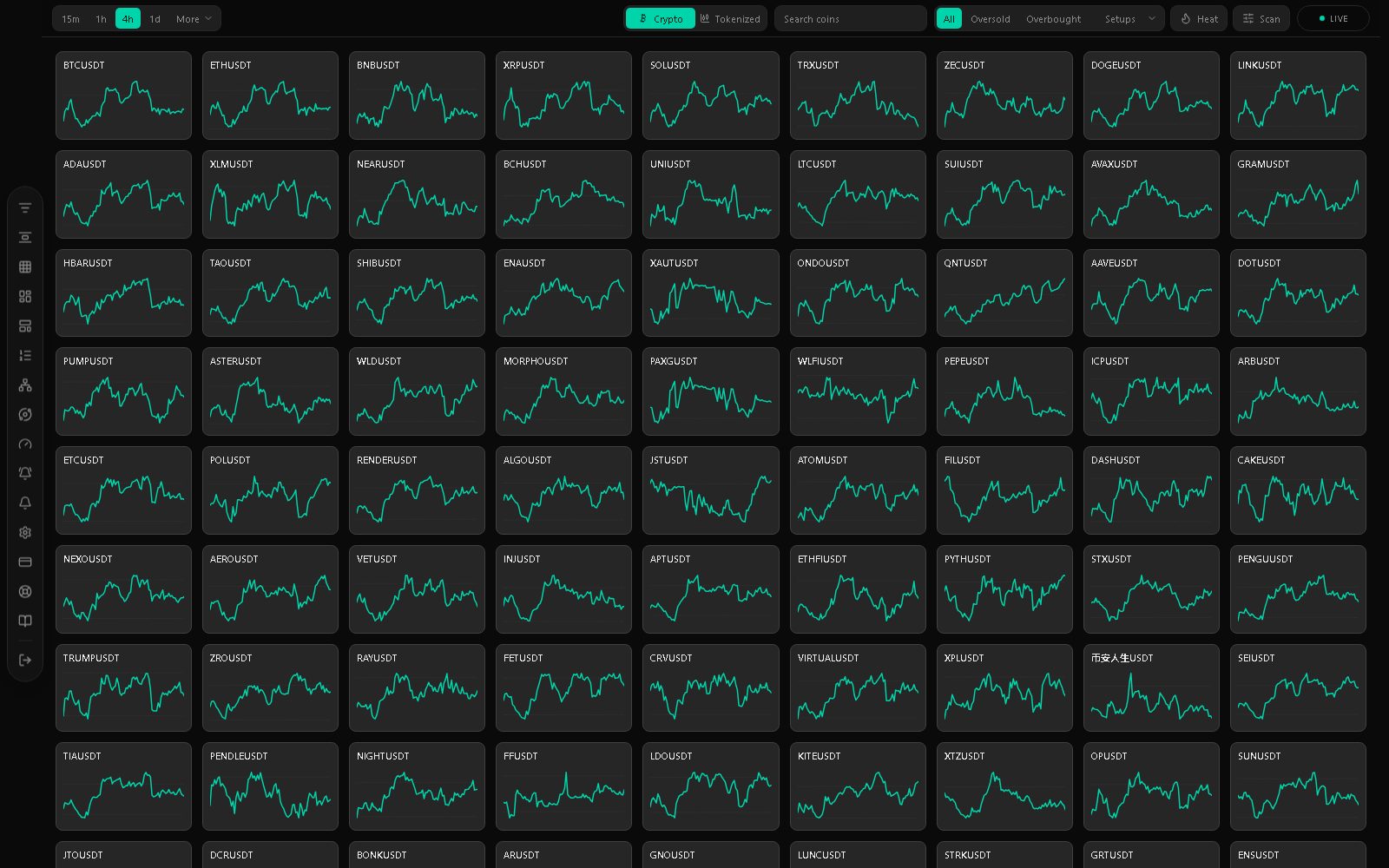Open the credit card billing icon

pos(25,562)
